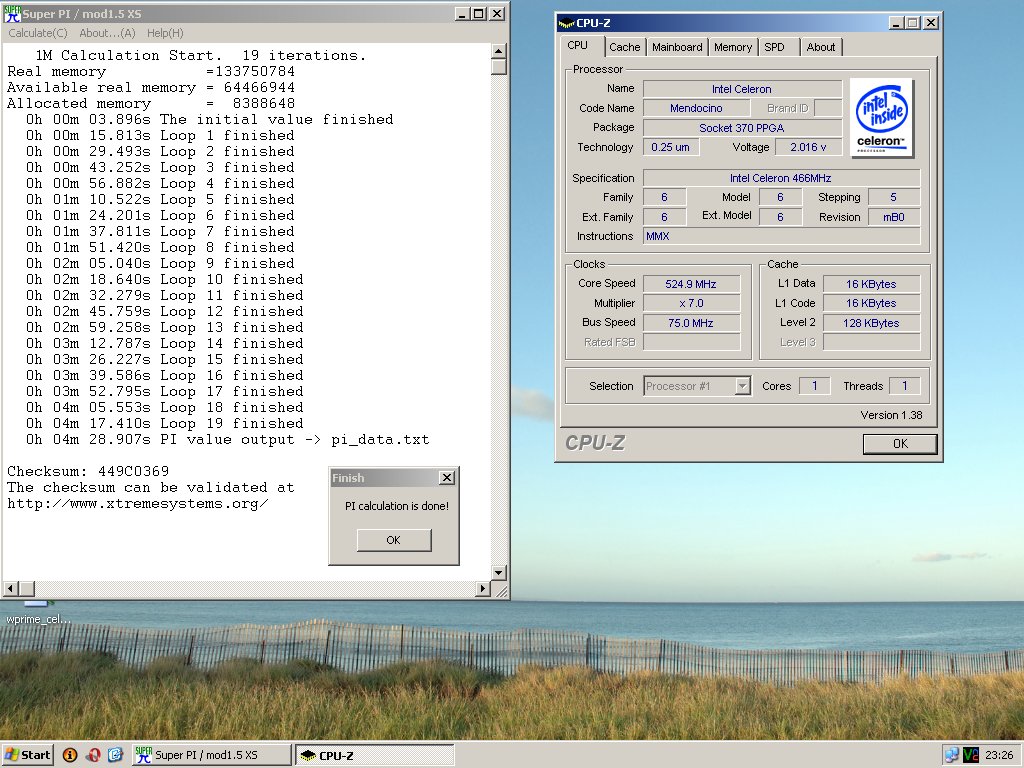Viewport: 1024px width, 768px height.
Task: Click the PI value output -> pi_data.txt line
Action: [228, 440]
